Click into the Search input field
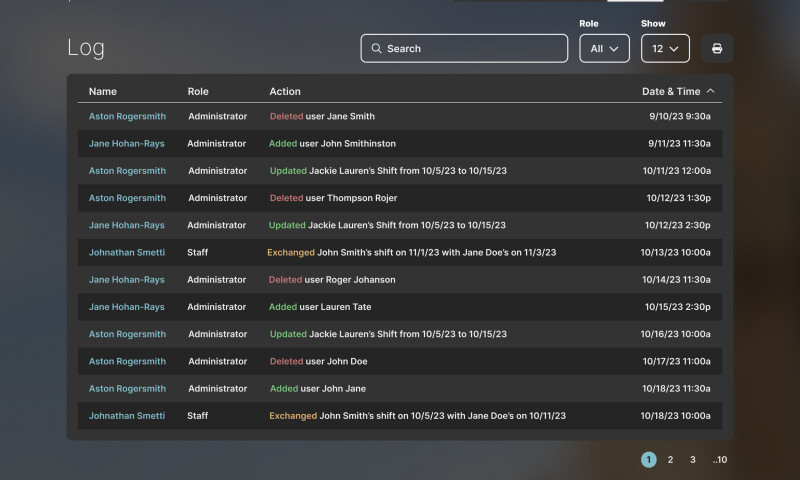Viewport: 800px width, 480px height. (x=470, y=48)
